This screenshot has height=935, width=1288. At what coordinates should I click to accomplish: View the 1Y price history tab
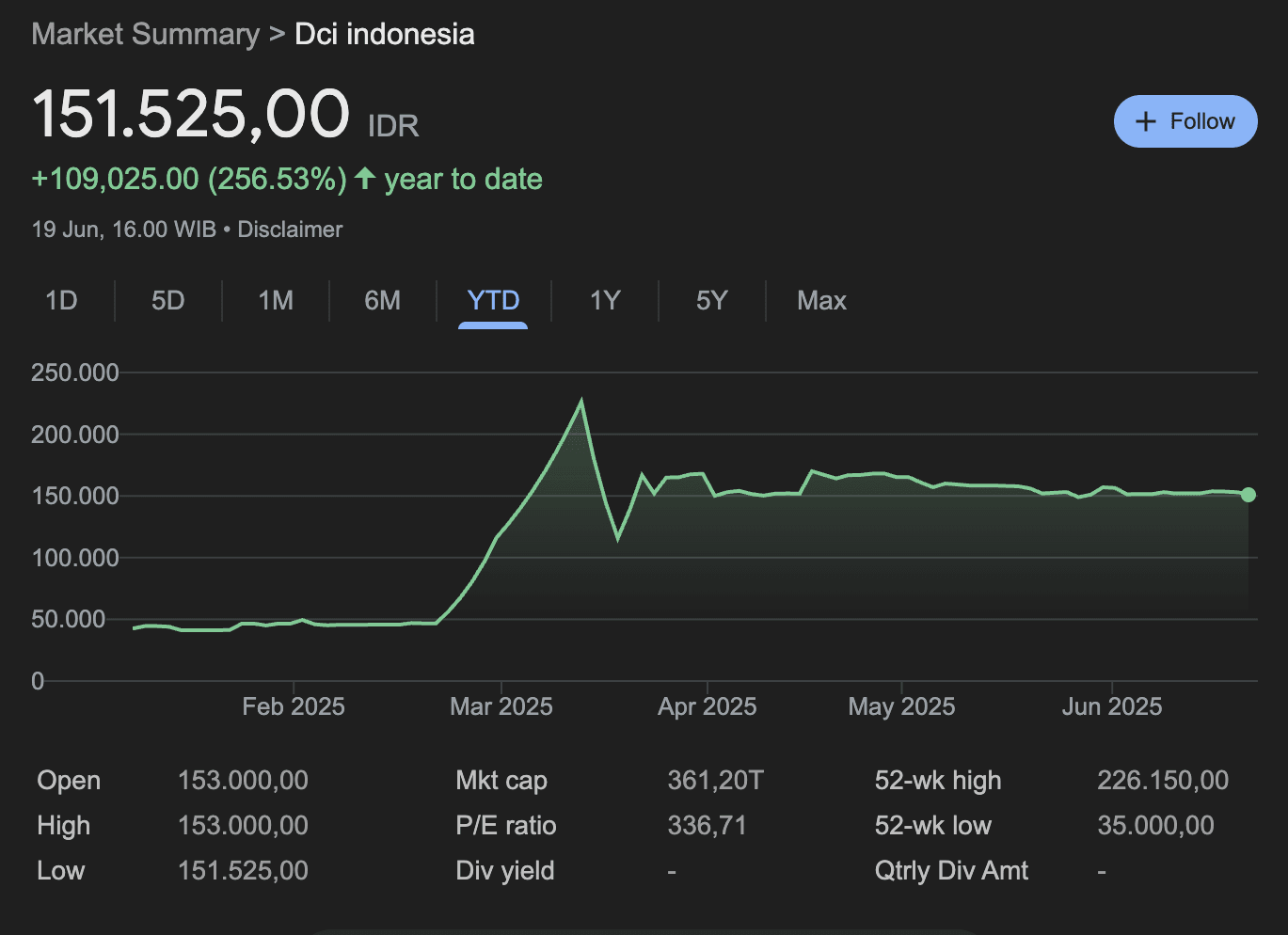[605, 301]
